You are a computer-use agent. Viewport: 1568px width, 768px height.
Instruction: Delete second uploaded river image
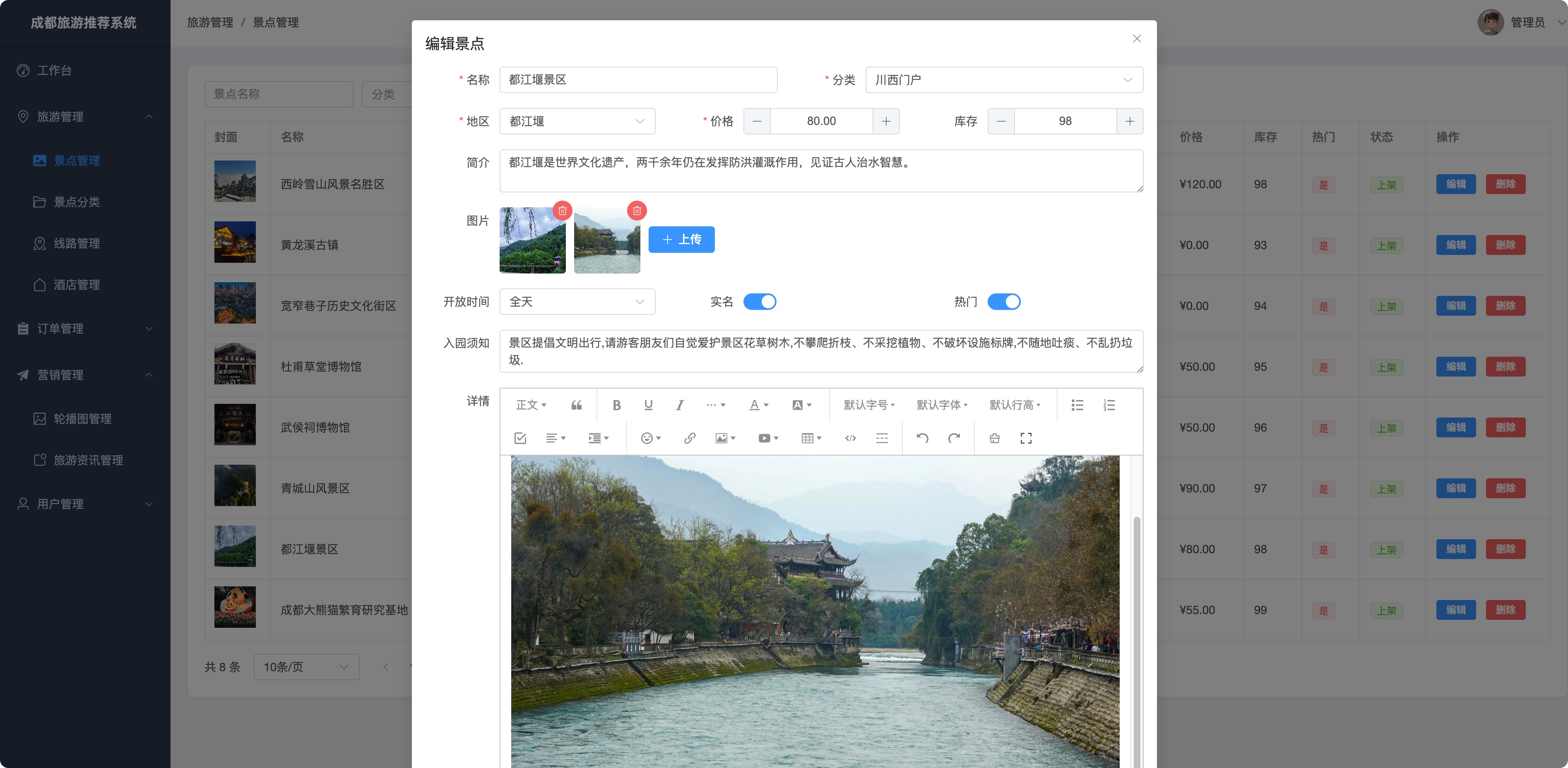tap(637, 211)
